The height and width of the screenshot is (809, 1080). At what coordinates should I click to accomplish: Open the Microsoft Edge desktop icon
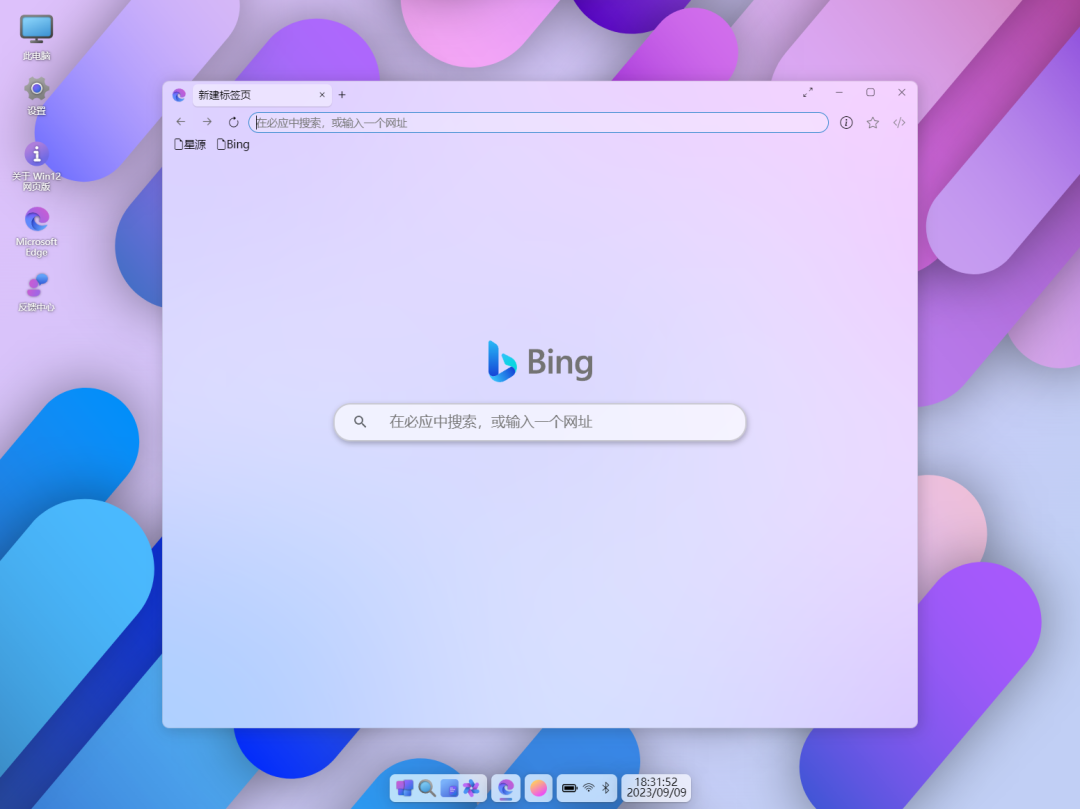(37, 231)
